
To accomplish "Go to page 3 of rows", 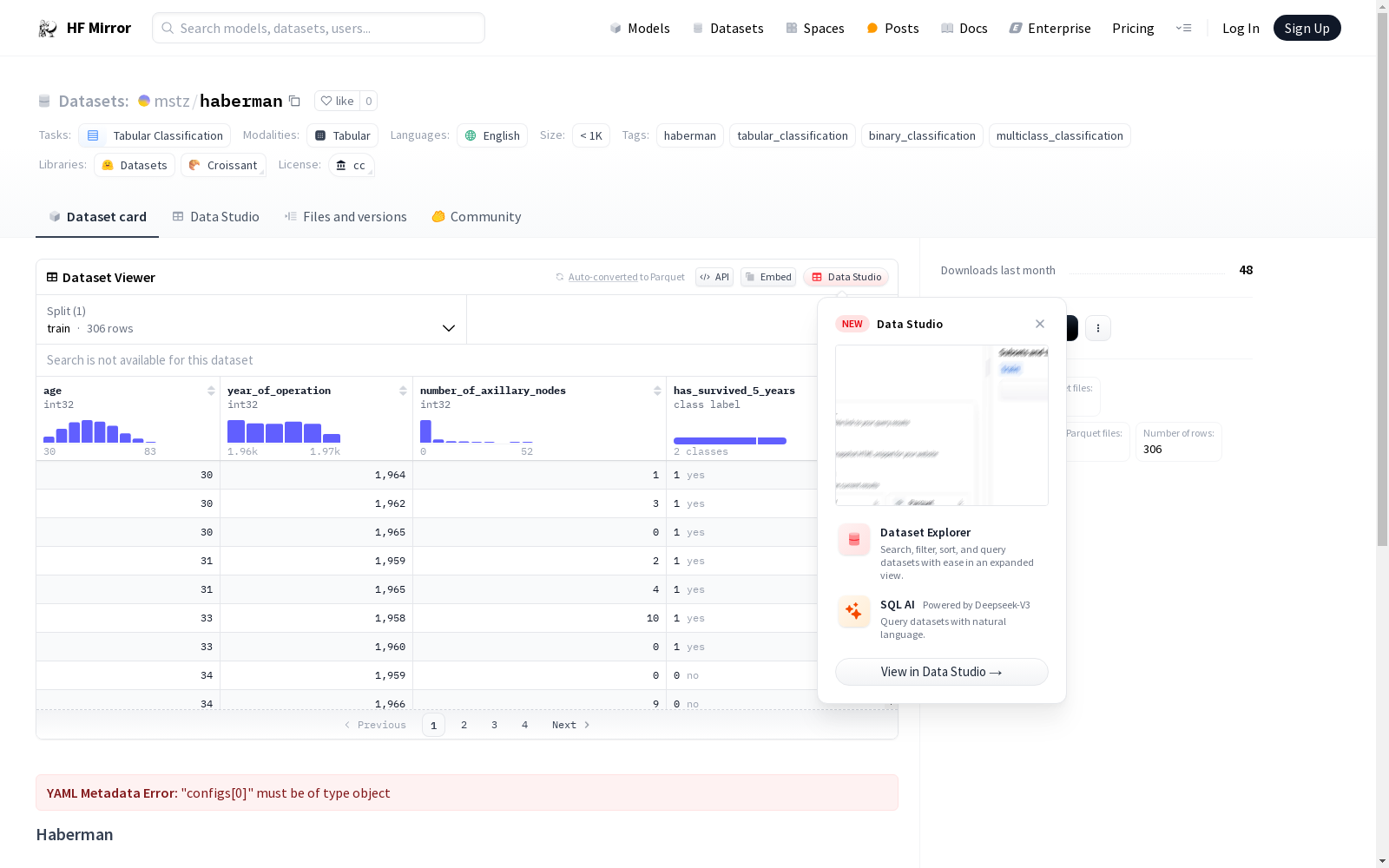I will [x=495, y=725].
